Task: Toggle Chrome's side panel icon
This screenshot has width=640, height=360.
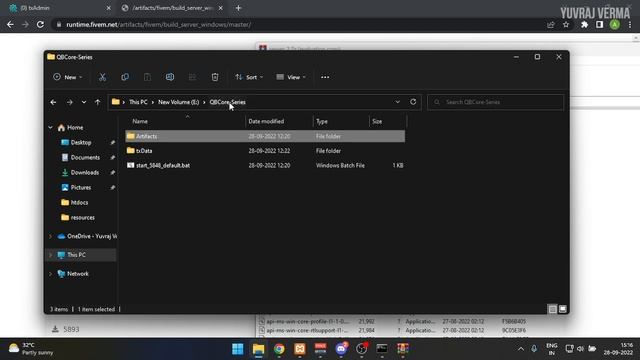Action: click(x=599, y=24)
